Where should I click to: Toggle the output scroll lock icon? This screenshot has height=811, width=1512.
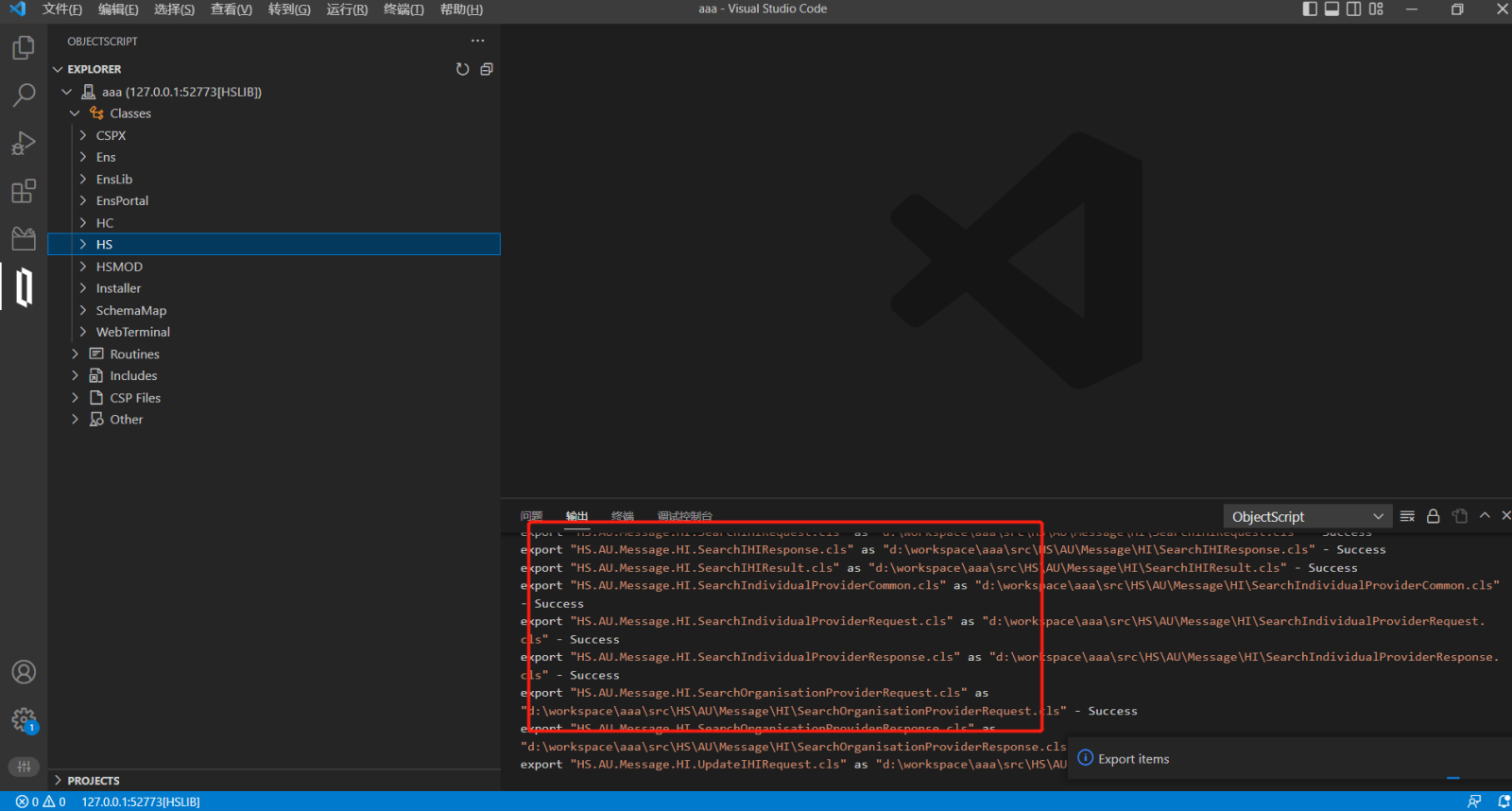click(1434, 516)
